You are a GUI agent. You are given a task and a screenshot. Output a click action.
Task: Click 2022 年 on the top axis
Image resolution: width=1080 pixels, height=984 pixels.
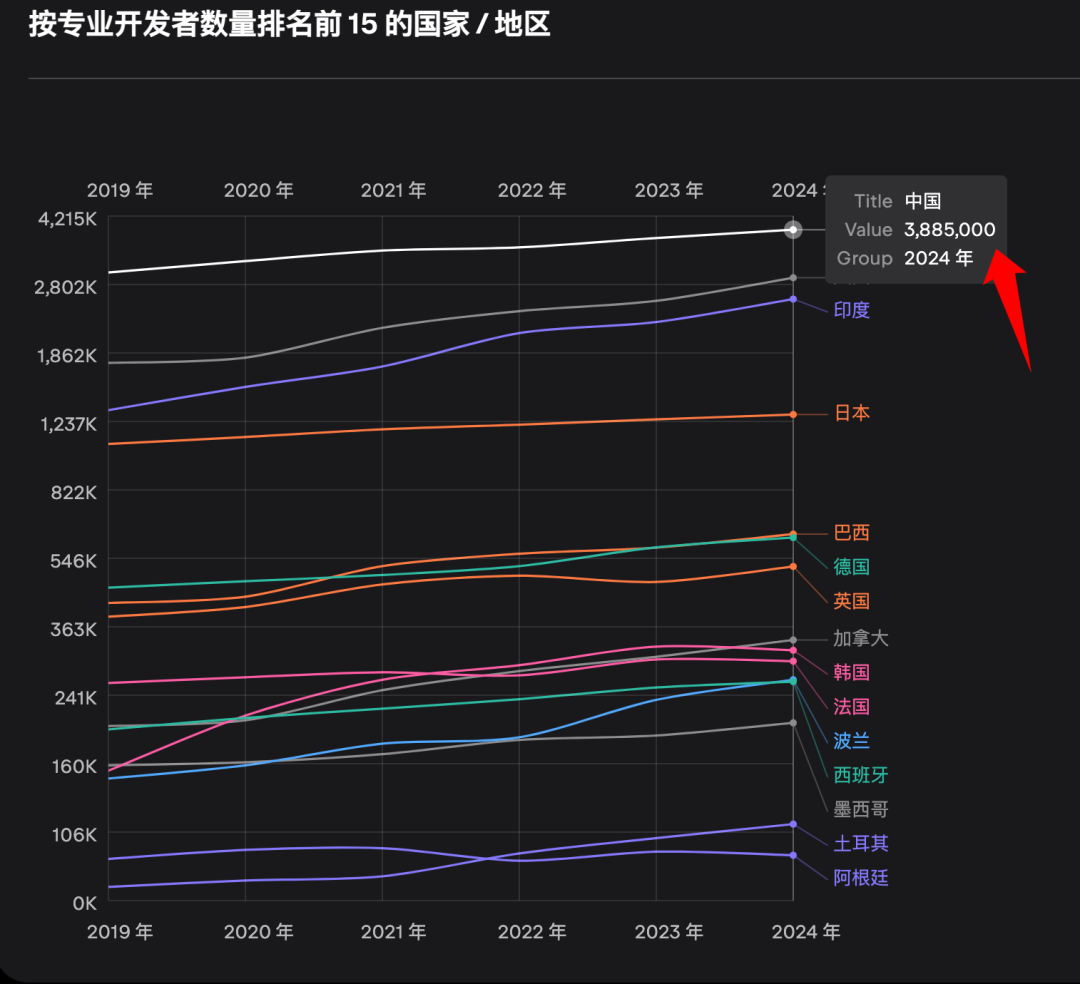tap(532, 190)
